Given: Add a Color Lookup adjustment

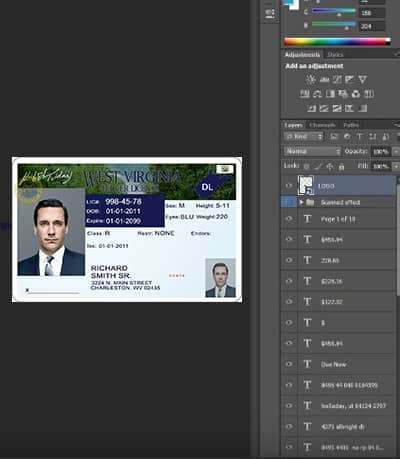Looking at the screenshot, I should [368, 94].
